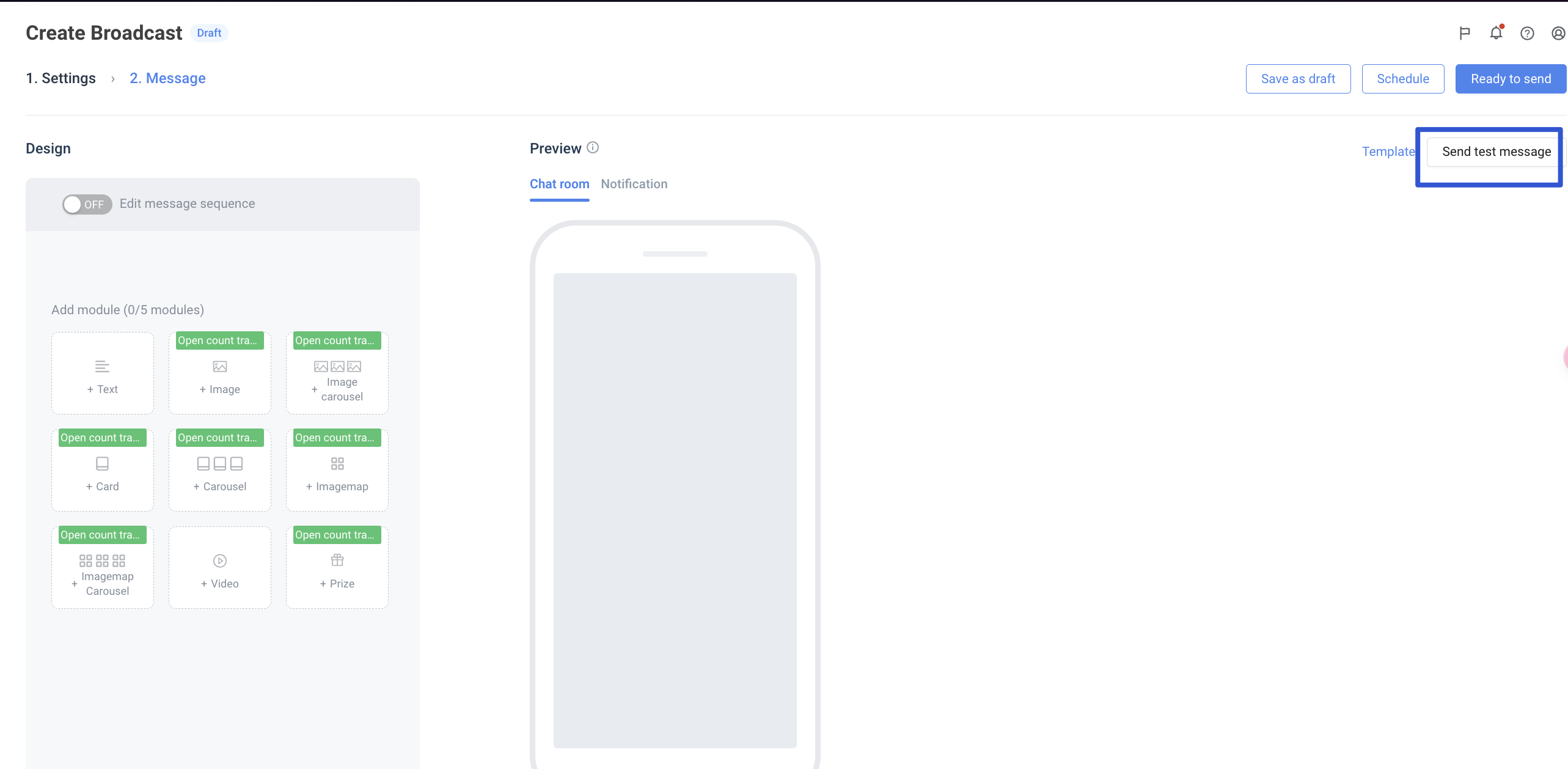Add a Prize module
Screen dimensions: 1568x769
pyautogui.click(x=337, y=568)
